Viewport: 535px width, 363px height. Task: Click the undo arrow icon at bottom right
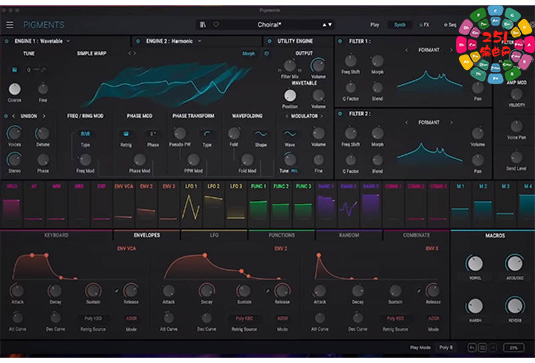click(472, 348)
